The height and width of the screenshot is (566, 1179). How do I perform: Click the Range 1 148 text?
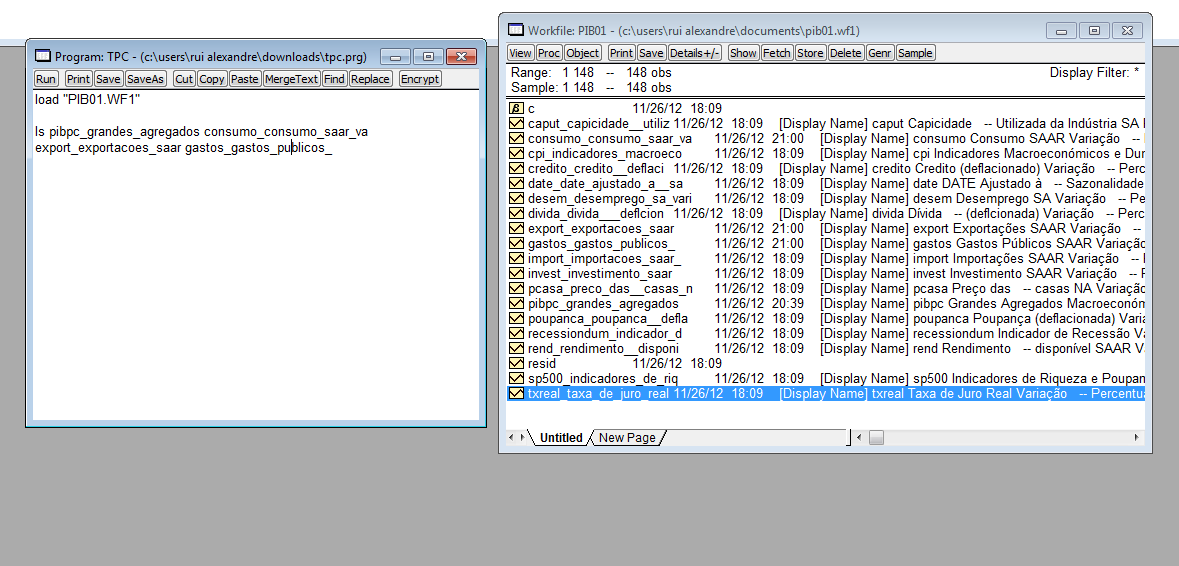591,73
